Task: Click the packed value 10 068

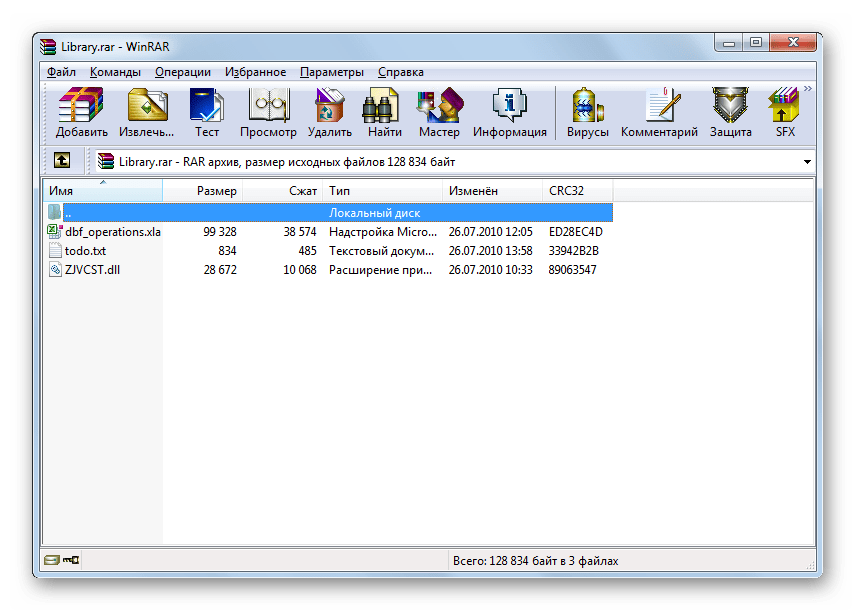Action: [300, 270]
